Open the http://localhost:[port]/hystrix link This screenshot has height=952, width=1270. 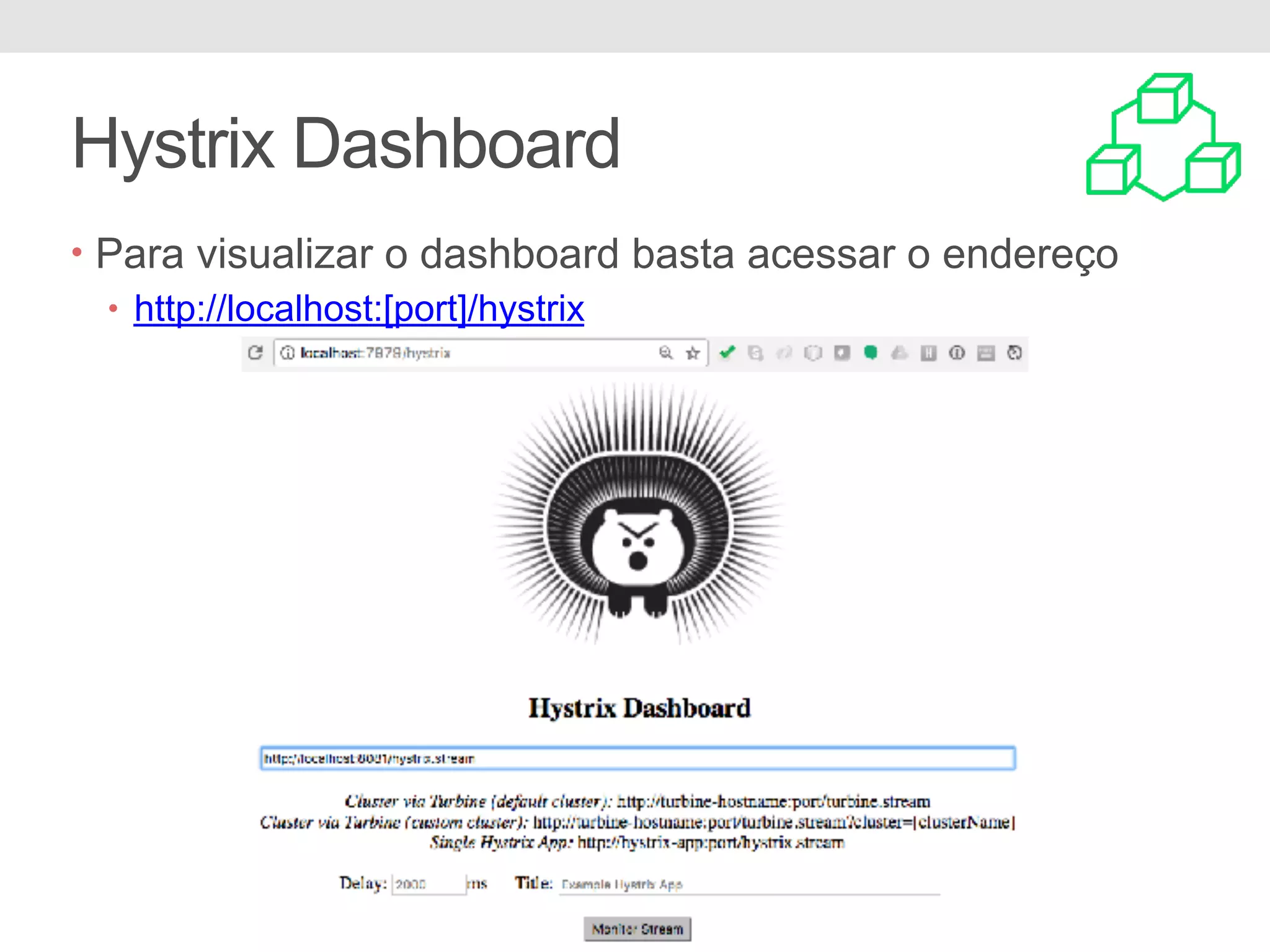[x=359, y=309]
